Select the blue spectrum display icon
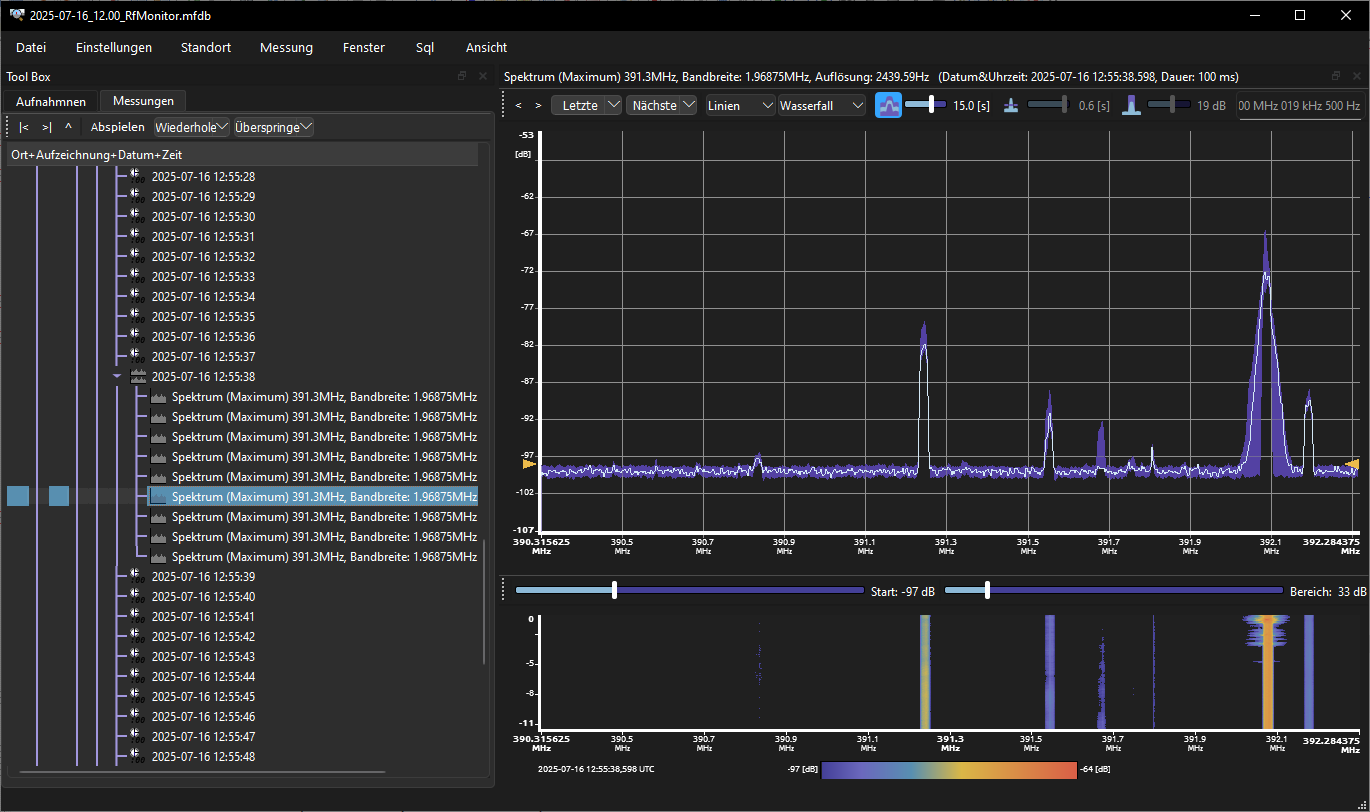The width and height of the screenshot is (1370, 812). tap(888, 104)
